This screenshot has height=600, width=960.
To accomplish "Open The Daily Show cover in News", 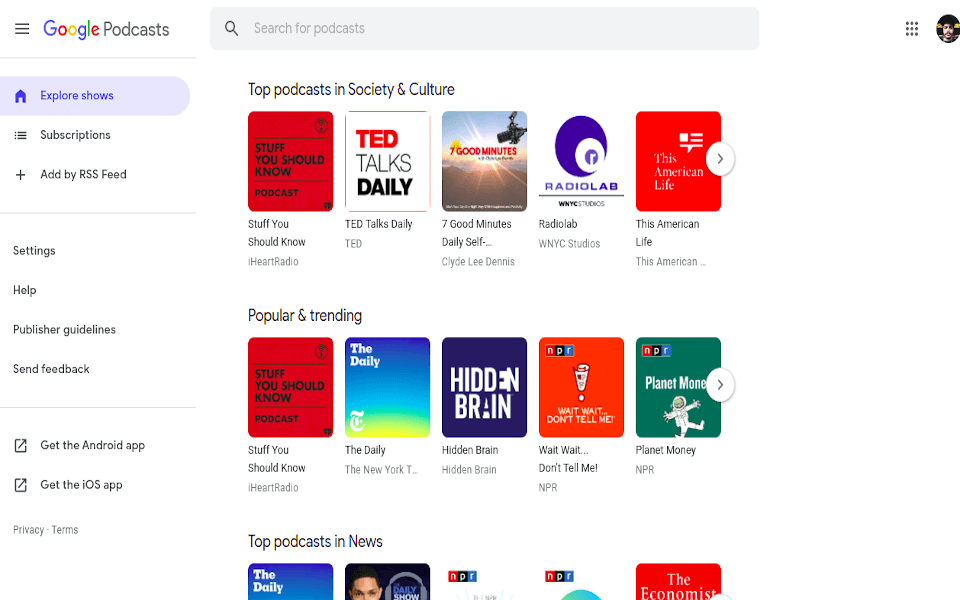I will pyautogui.click(x=388, y=582).
